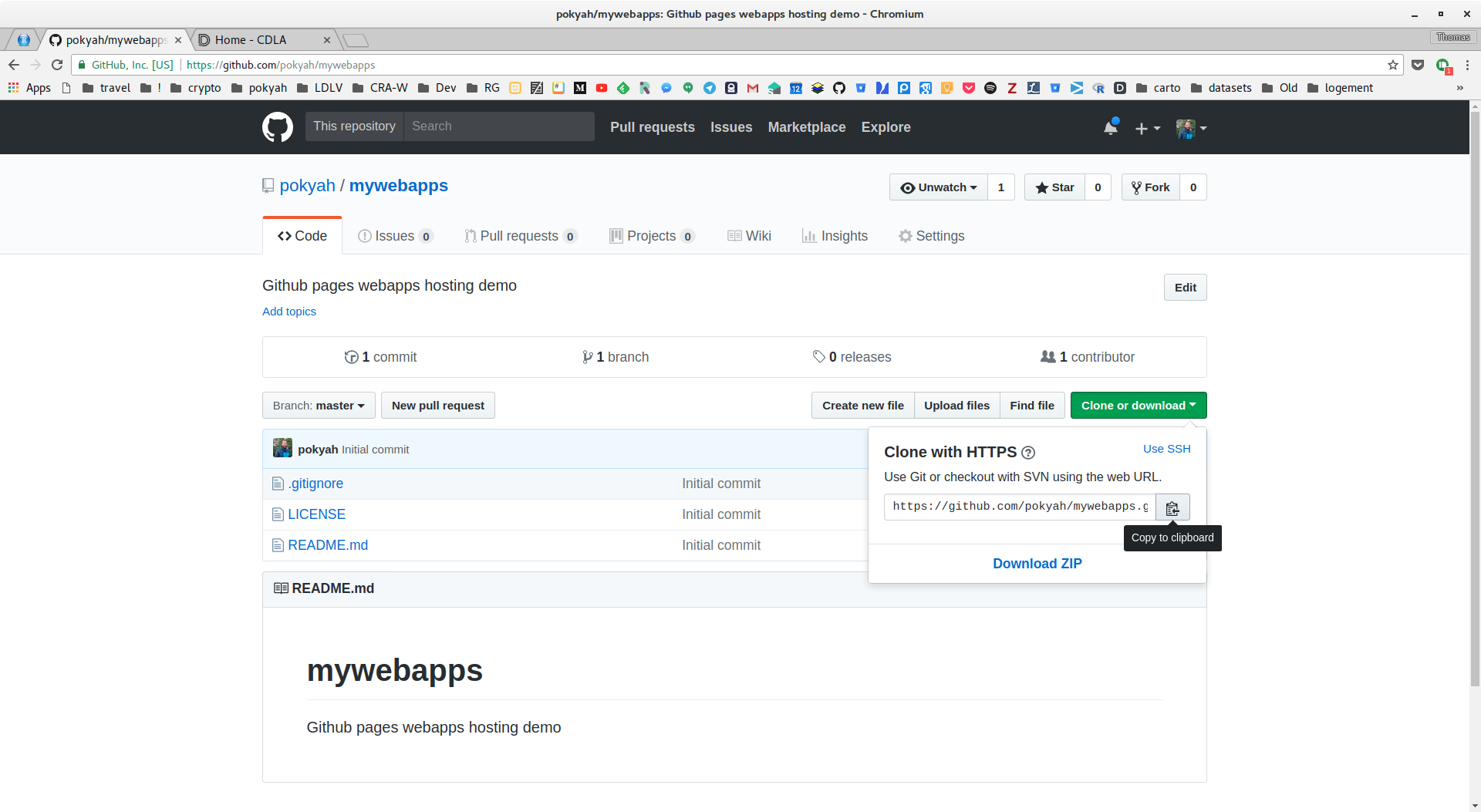Open the Chromium three-dot menu

point(1467,65)
